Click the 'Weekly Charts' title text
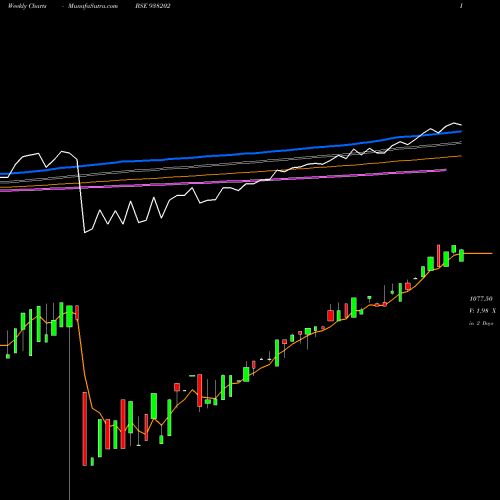This screenshot has width=500, height=500. point(27,6)
